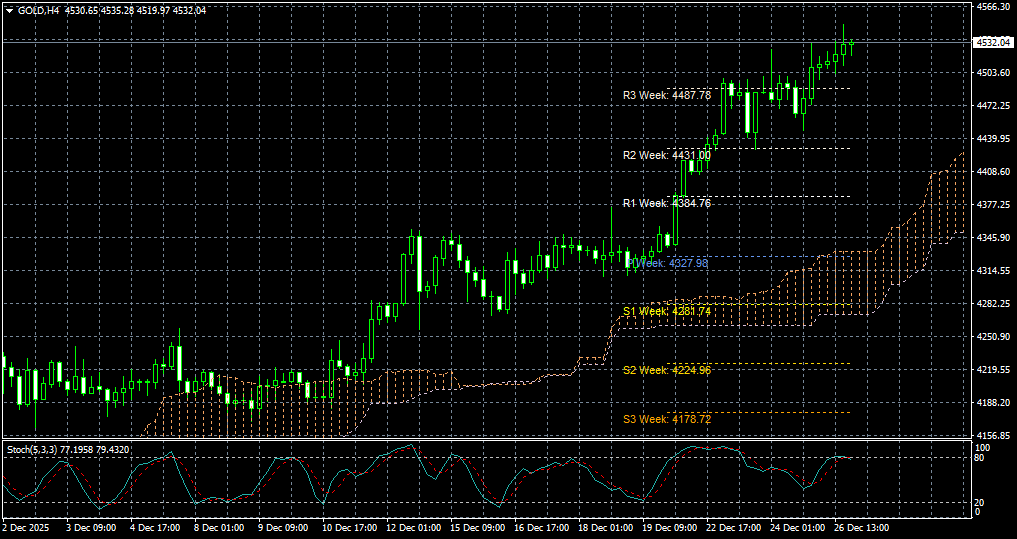Click the 24 Dec 01:00 time label
This screenshot has width=1017, height=539.
pyautogui.click(x=798, y=529)
